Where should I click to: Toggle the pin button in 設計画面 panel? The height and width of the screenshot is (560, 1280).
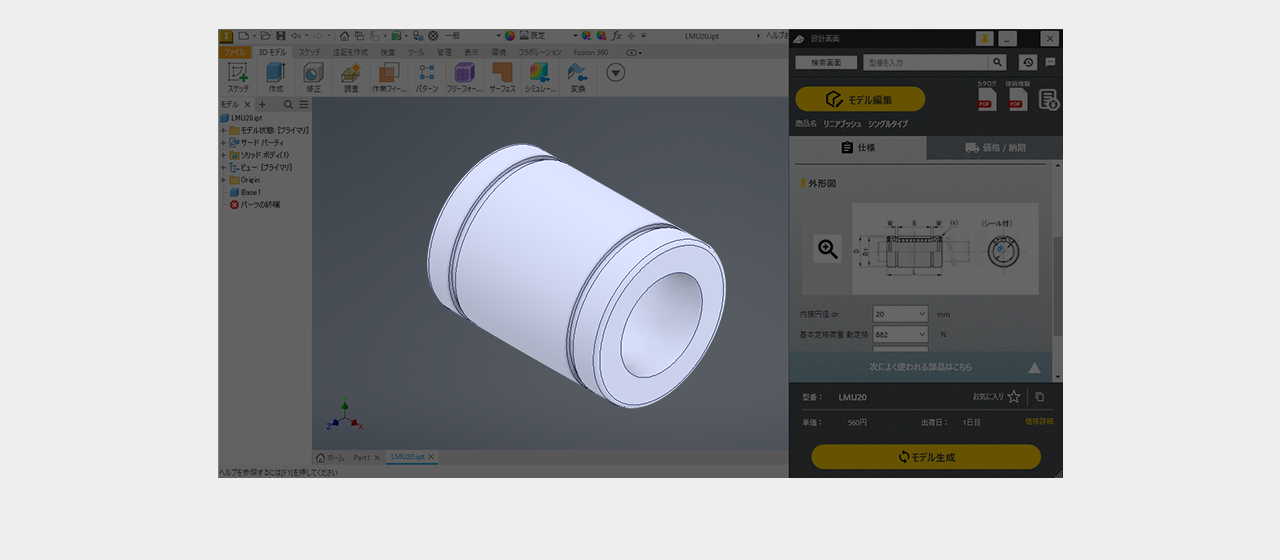point(984,38)
